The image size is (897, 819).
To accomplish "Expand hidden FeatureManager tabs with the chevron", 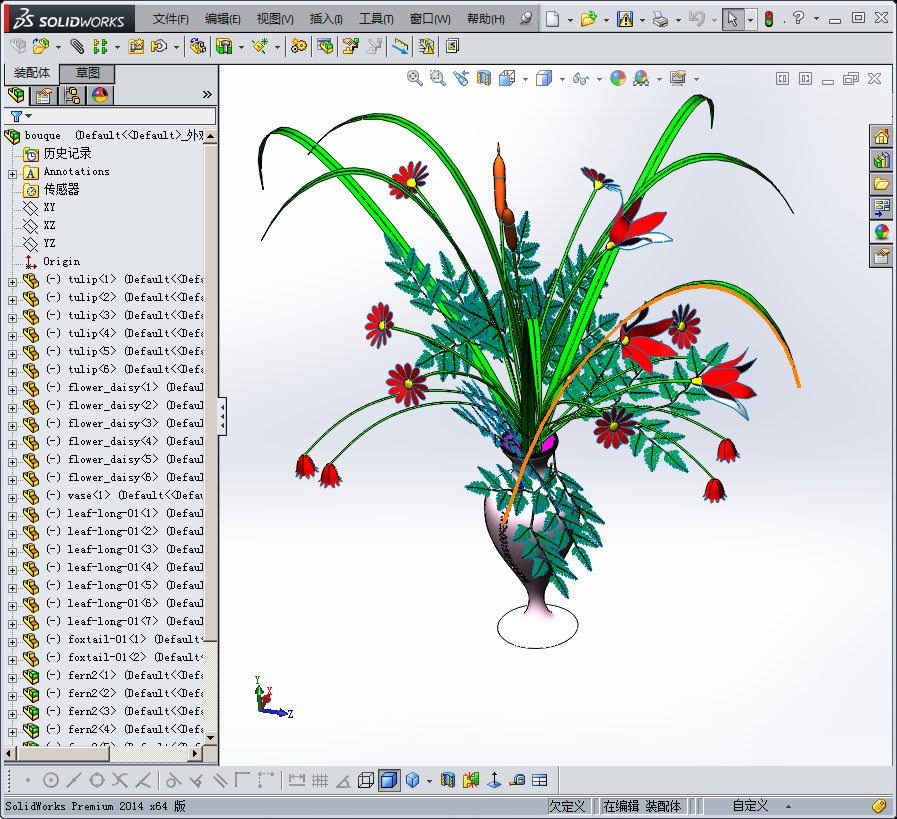I will click(x=207, y=94).
